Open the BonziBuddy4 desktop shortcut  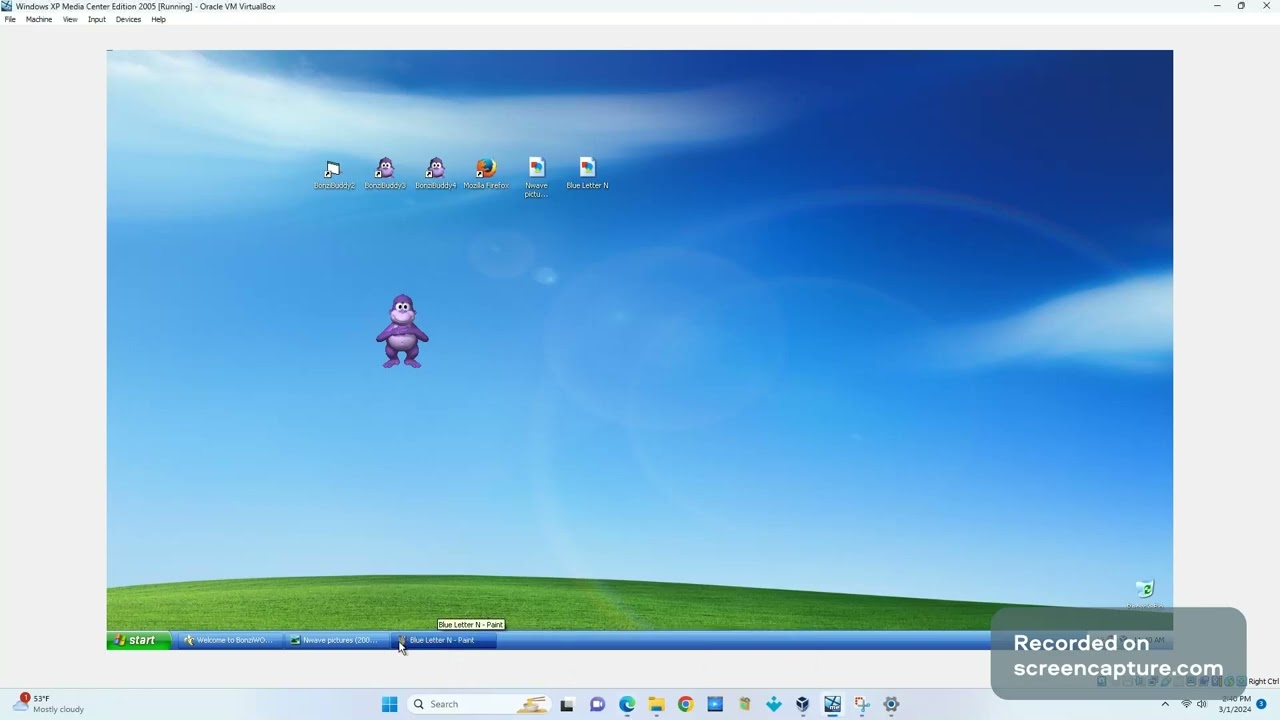(435, 173)
